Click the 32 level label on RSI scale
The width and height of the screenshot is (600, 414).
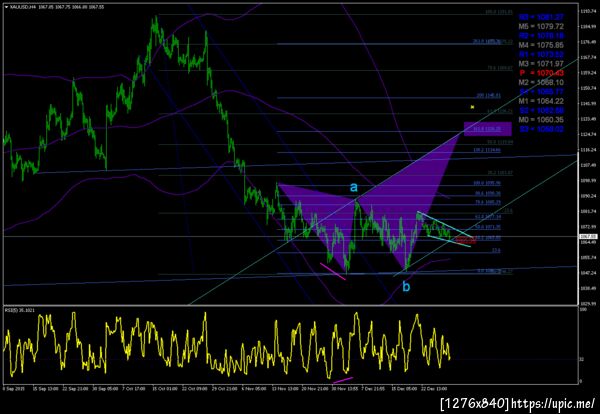tap(581, 359)
